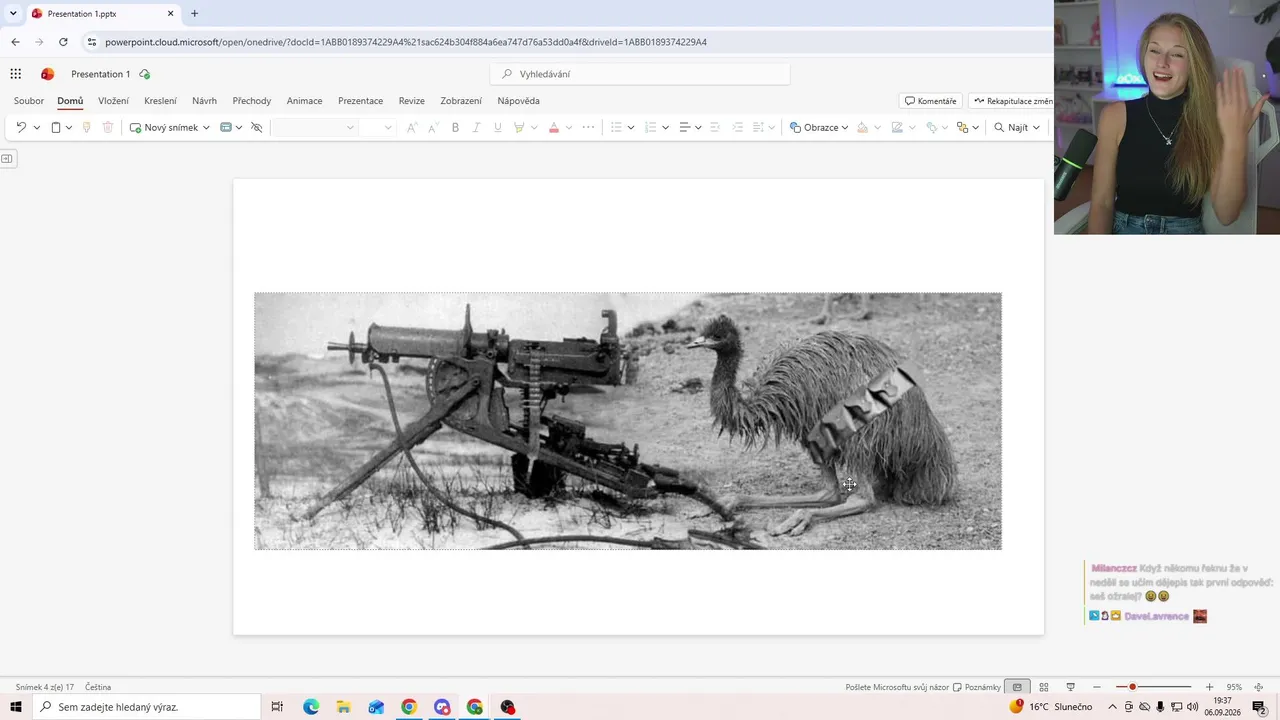The height and width of the screenshot is (720, 1280).
Task: Click the hide slide eye icon
Action: point(256,127)
